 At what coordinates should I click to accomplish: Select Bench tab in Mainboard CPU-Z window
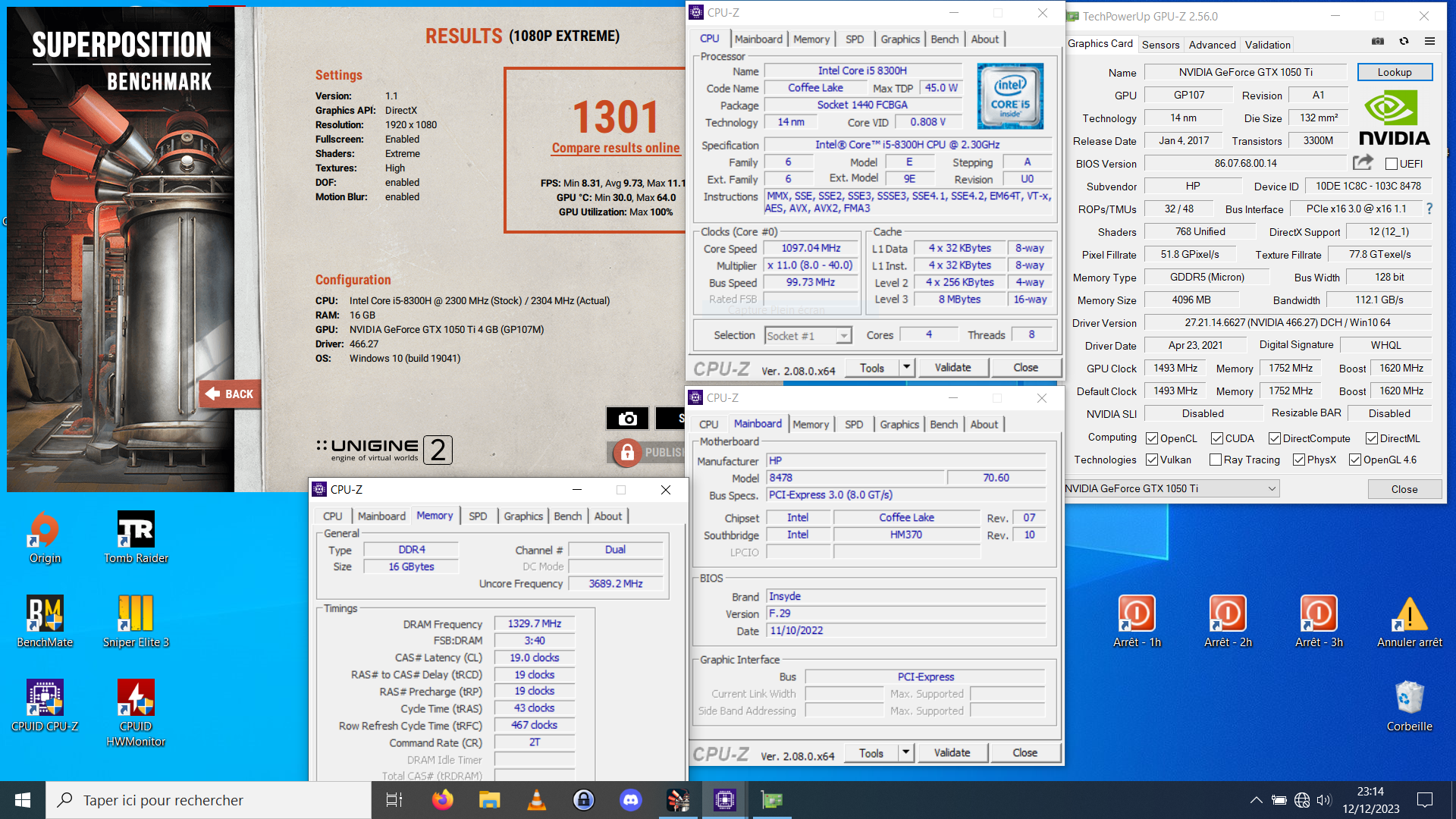point(944,424)
